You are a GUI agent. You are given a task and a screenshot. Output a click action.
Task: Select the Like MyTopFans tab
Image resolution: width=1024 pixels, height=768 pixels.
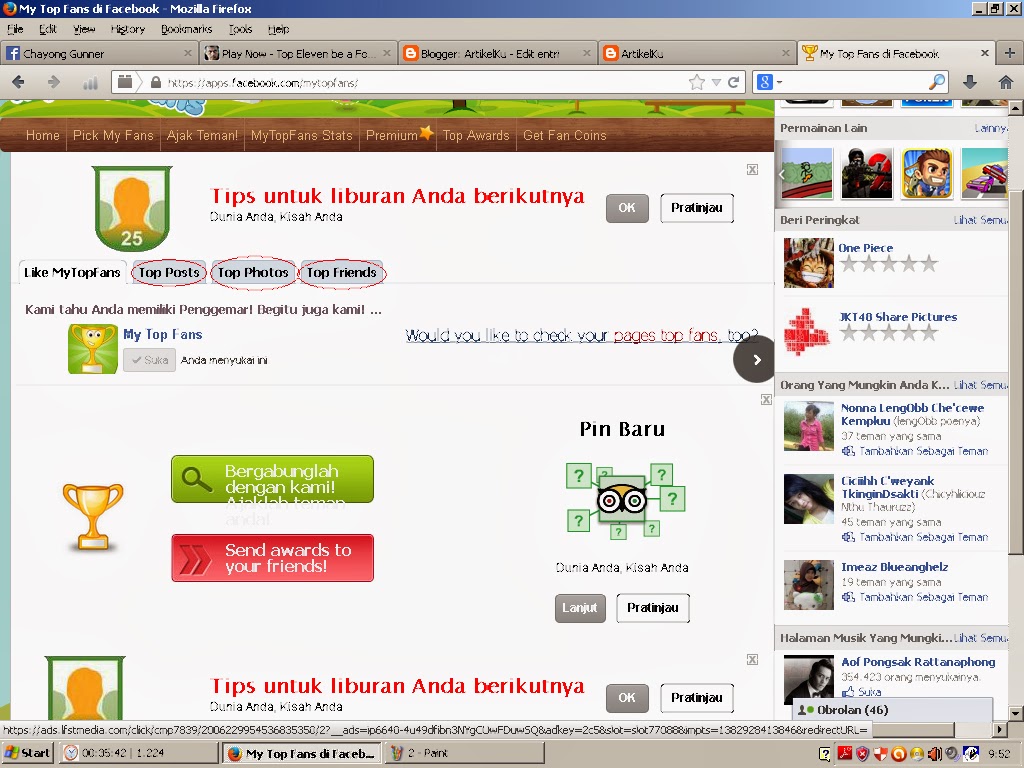click(x=72, y=272)
